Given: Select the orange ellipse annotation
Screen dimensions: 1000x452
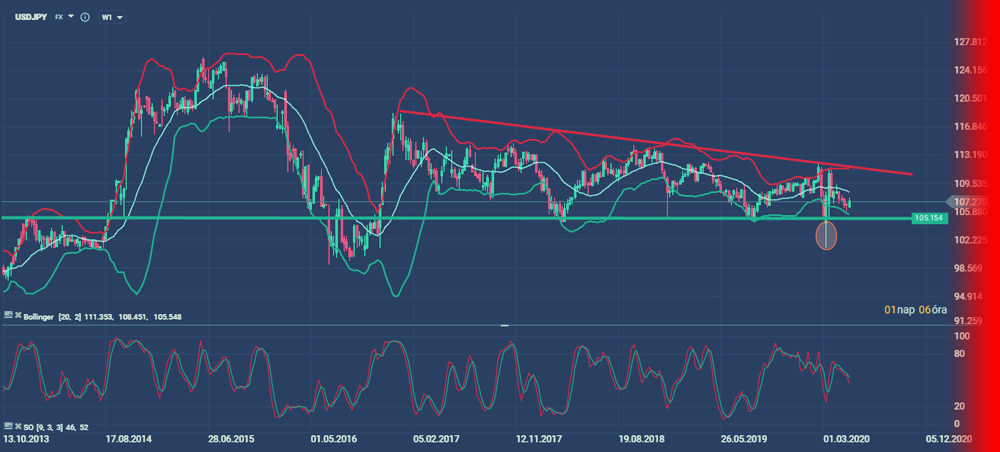Looking at the screenshot, I should point(826,236).
